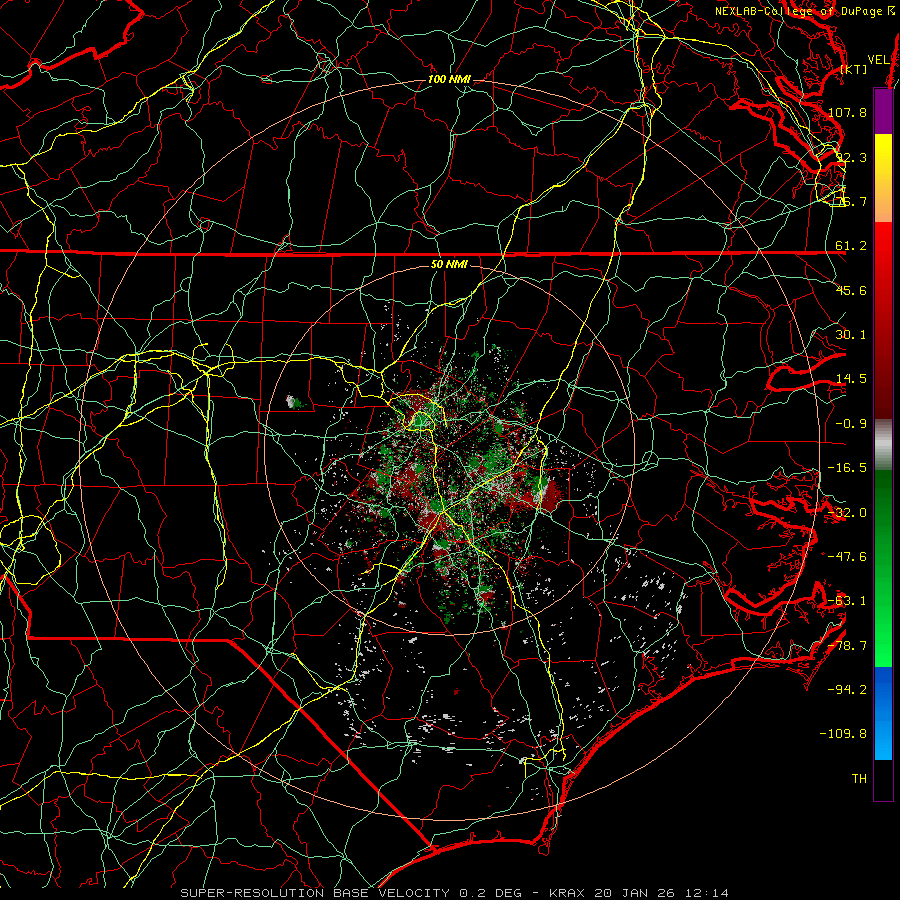The height and width of the screenshot is (900, 900).
Task: Click the VEL legend title
Action: 878,60
